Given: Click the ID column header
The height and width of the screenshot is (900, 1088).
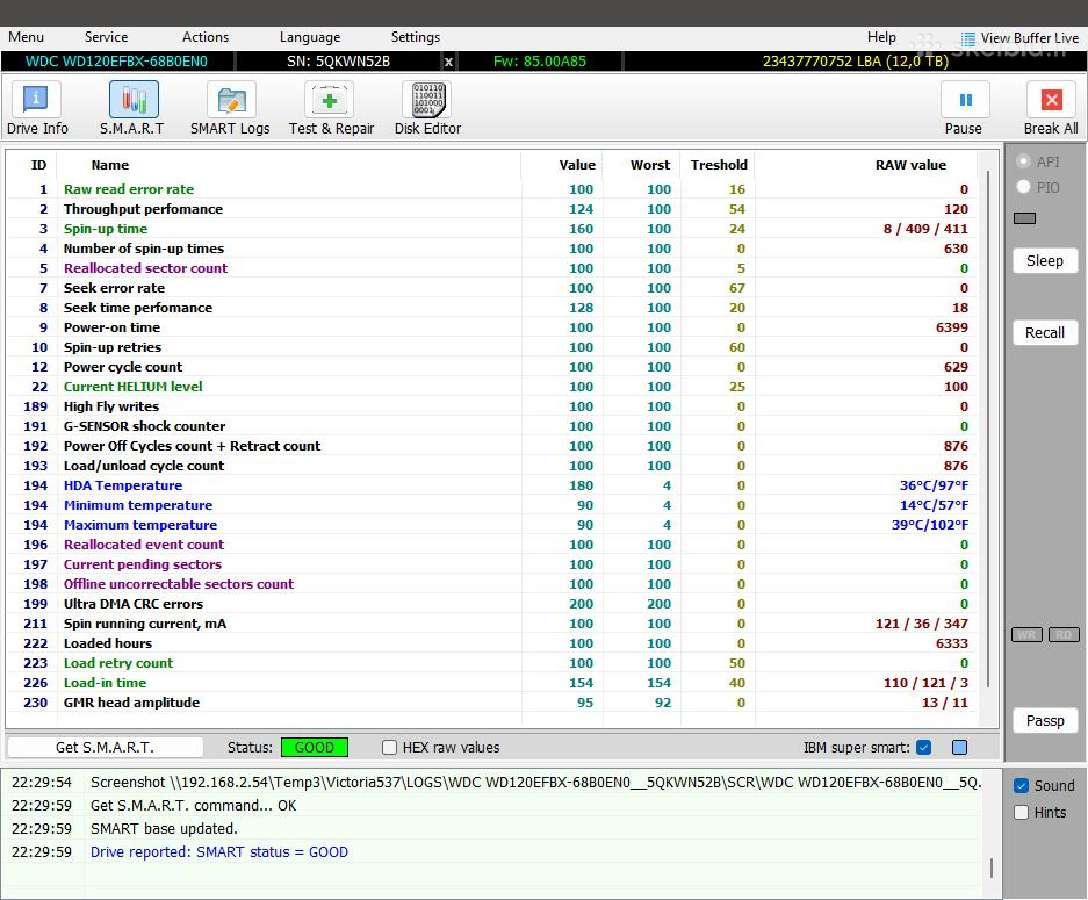Looking at the screenshot, I should pyautogui.click(x=38, y=165).
